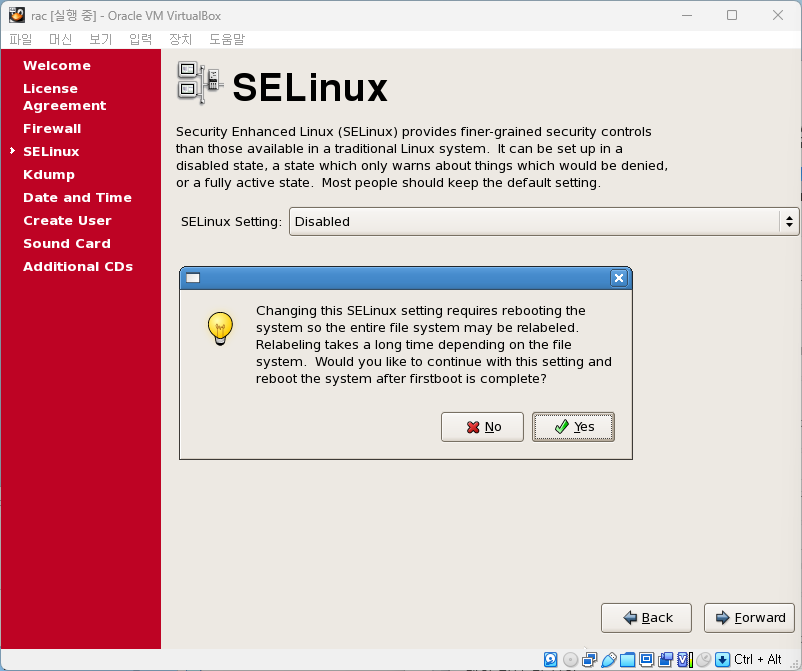
Task: Click the keyboard capture arrow icon
Action: click(722, 659)
